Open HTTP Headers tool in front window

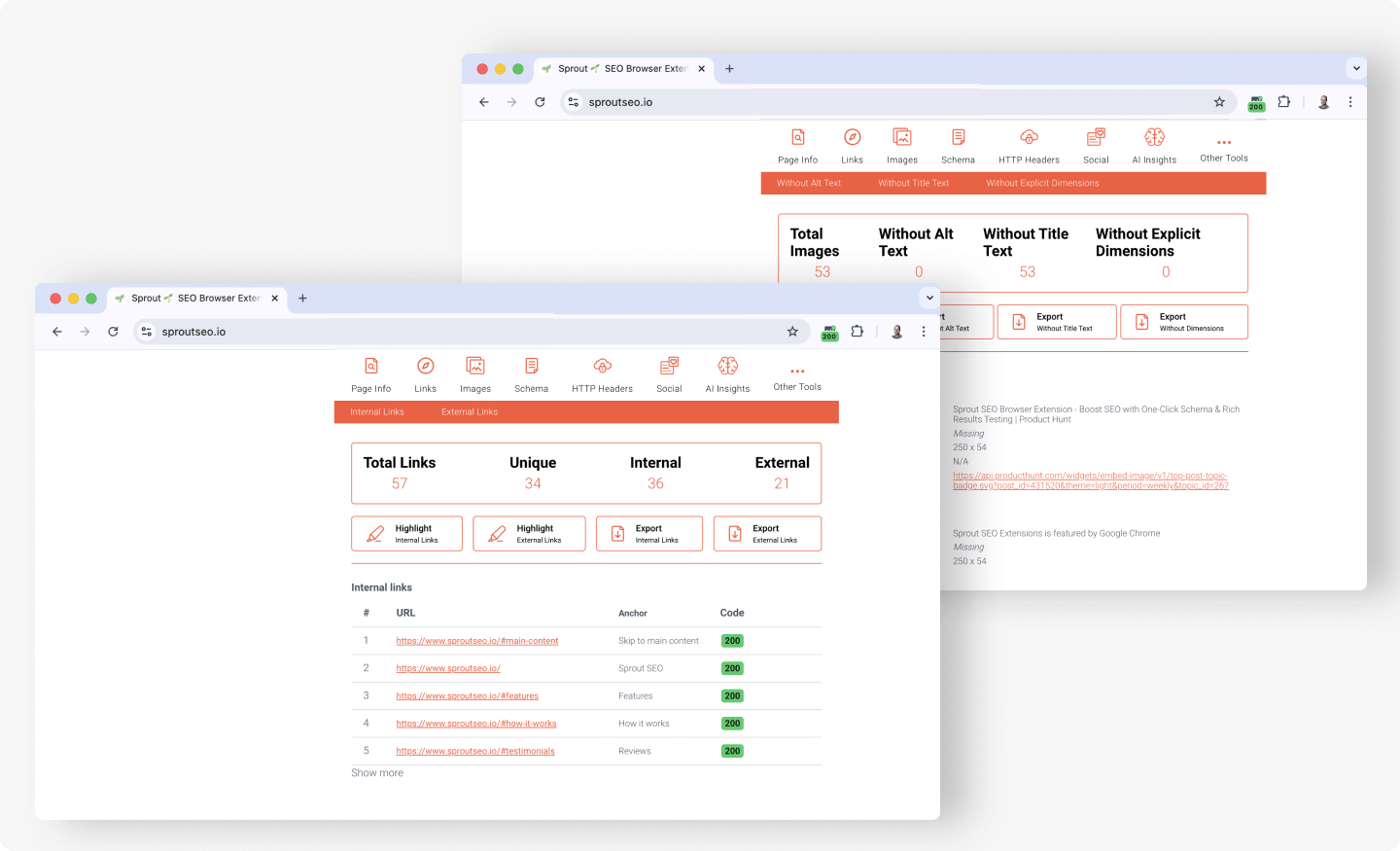point(602,374)
